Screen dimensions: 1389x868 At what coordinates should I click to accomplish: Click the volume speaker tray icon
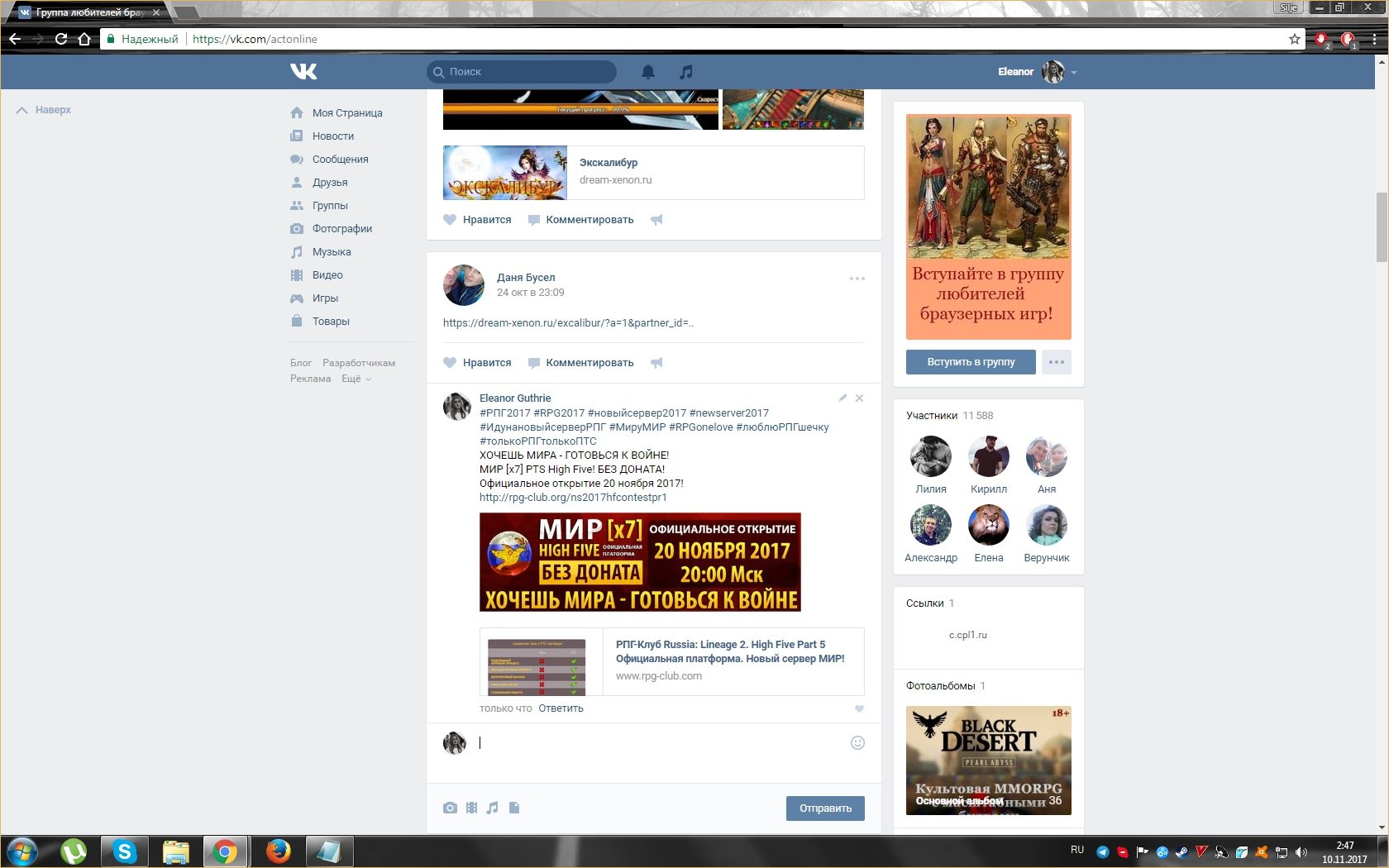[1301, 851]
